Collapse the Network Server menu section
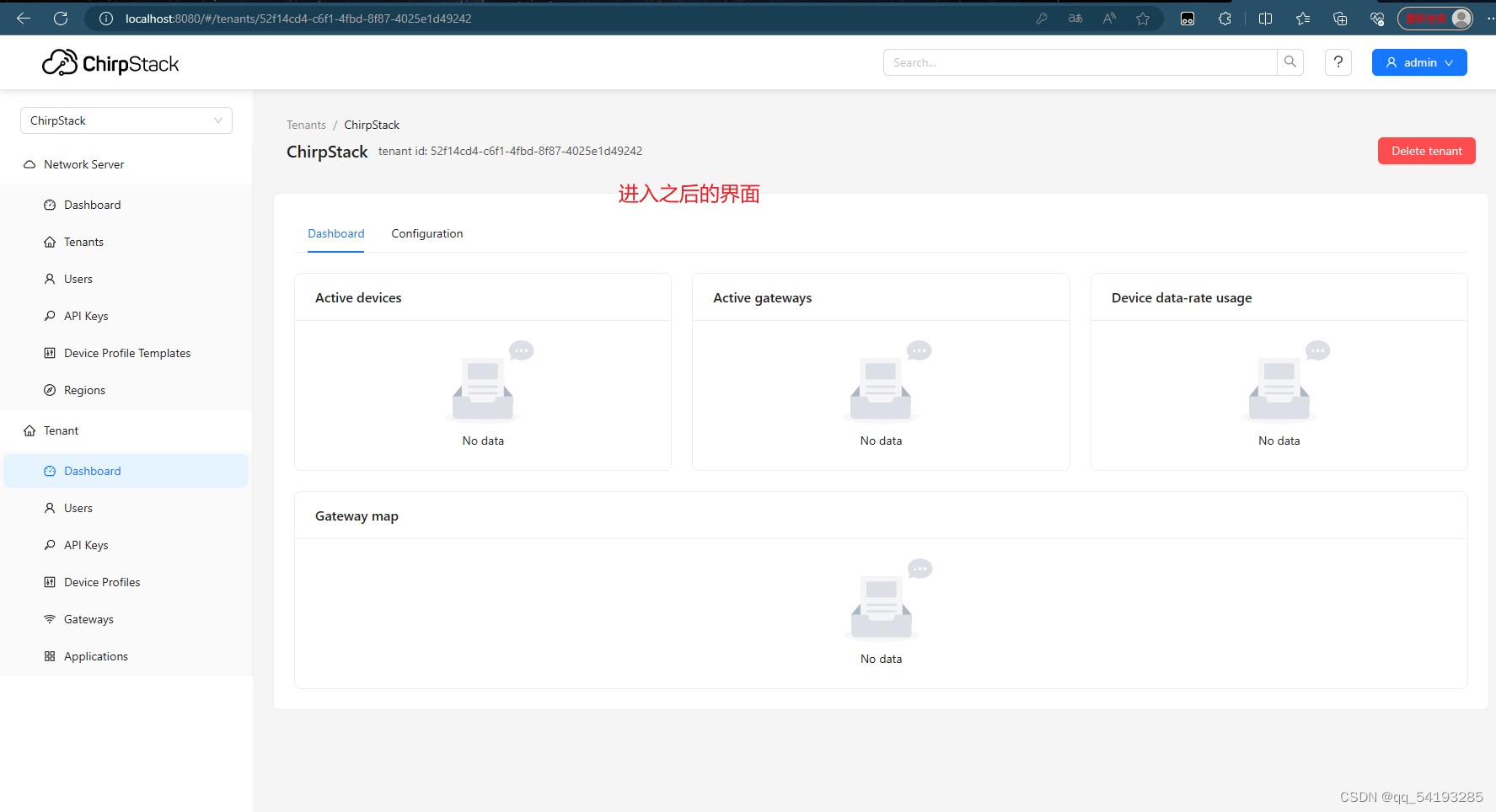The width and height of the screenshot is (1496, 812). pyautogui.click(x=84, y=164)
